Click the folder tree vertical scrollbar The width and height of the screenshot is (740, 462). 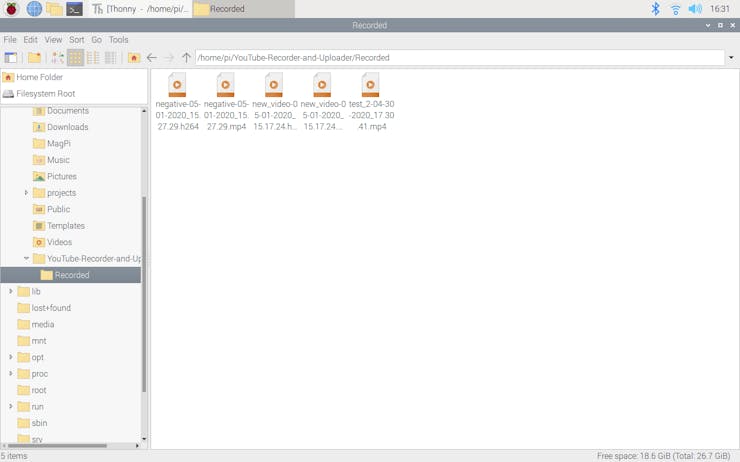144,293
